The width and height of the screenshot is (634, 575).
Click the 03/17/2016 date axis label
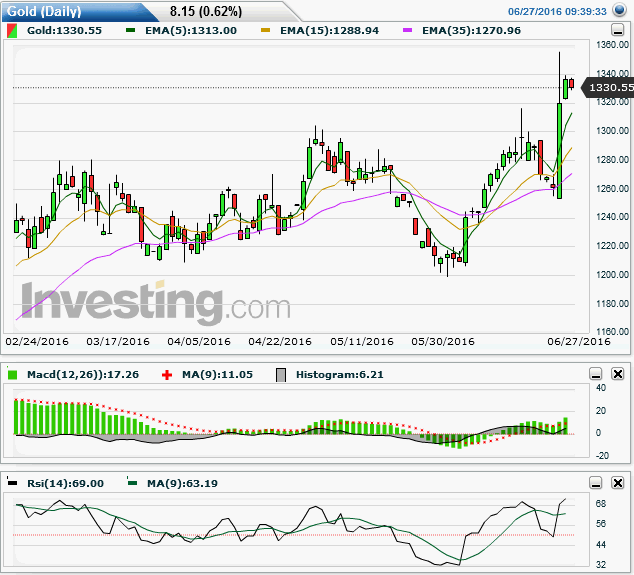point(118,342)
